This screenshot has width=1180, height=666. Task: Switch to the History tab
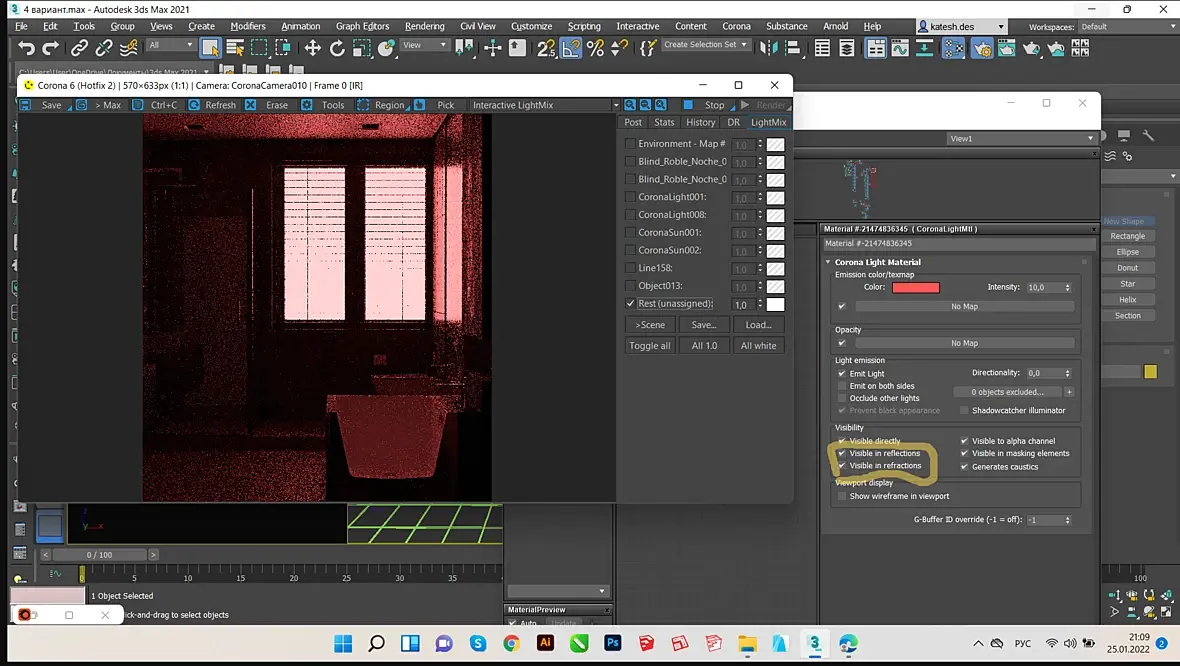tap(700, 122)
